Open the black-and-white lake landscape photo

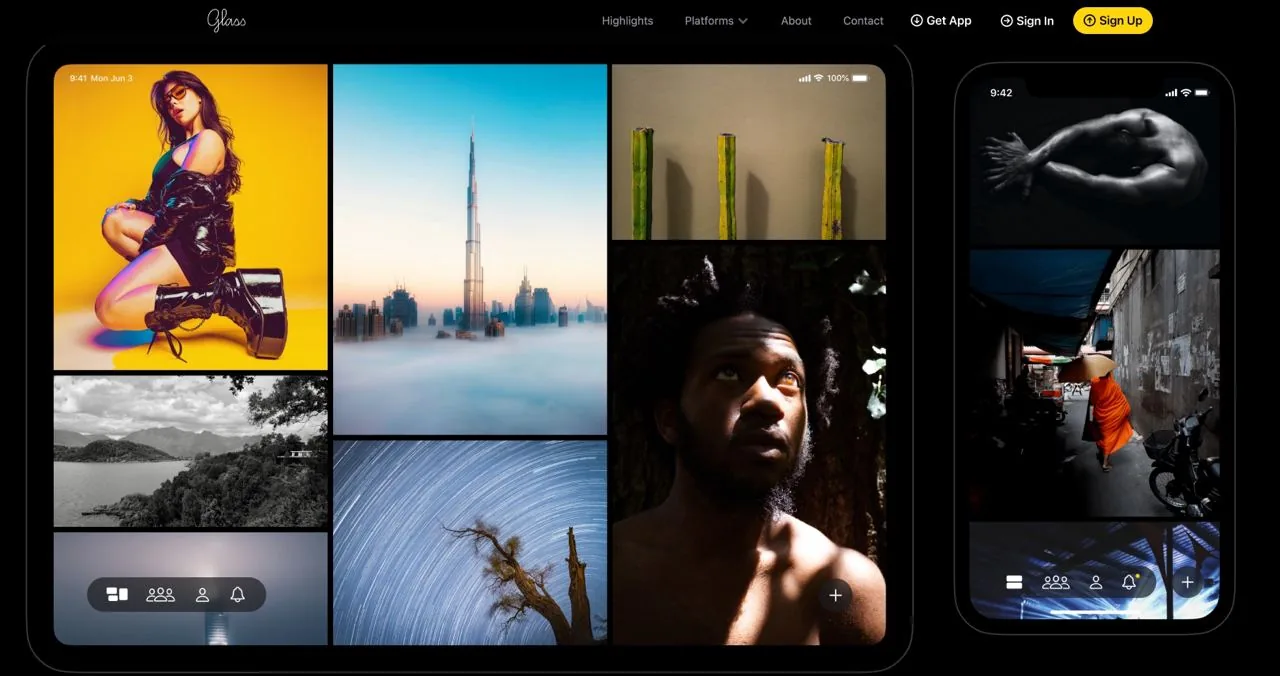coord(191,451)
